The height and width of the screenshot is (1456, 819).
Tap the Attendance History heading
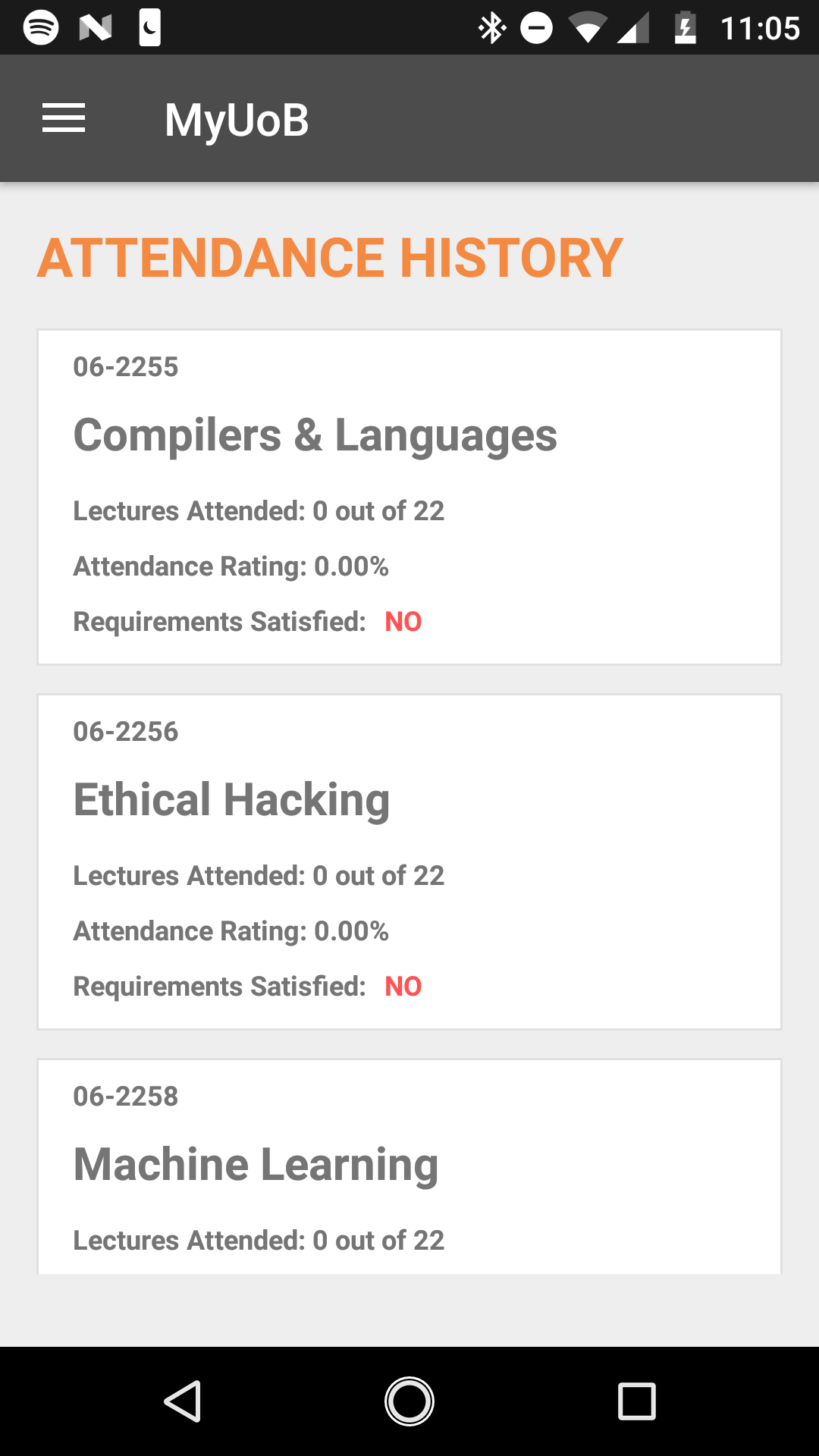[x=330, y=258]
